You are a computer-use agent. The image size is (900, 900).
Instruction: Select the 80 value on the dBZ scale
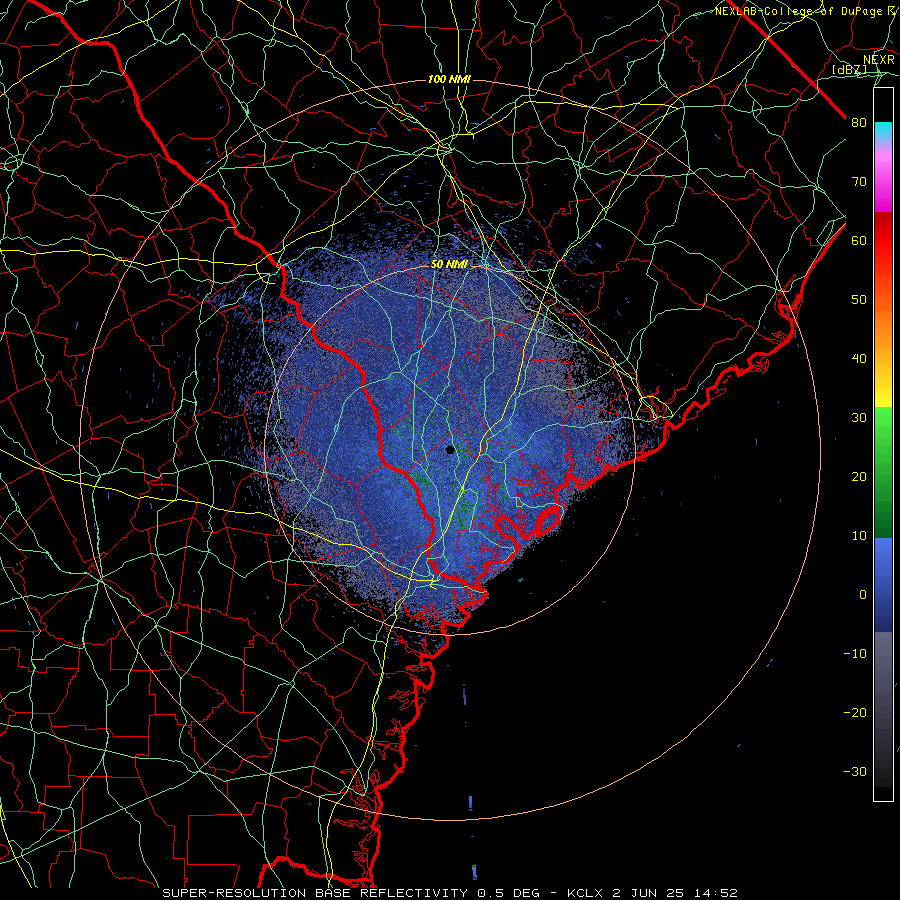coord(859,123)
